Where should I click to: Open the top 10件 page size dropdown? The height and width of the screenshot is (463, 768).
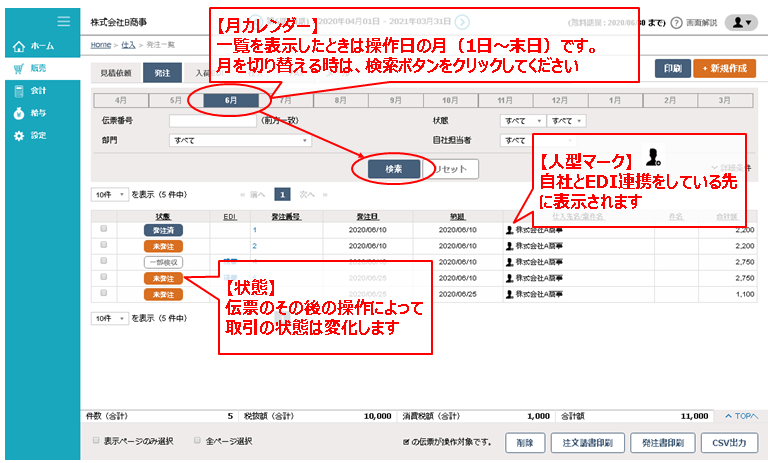109,194
